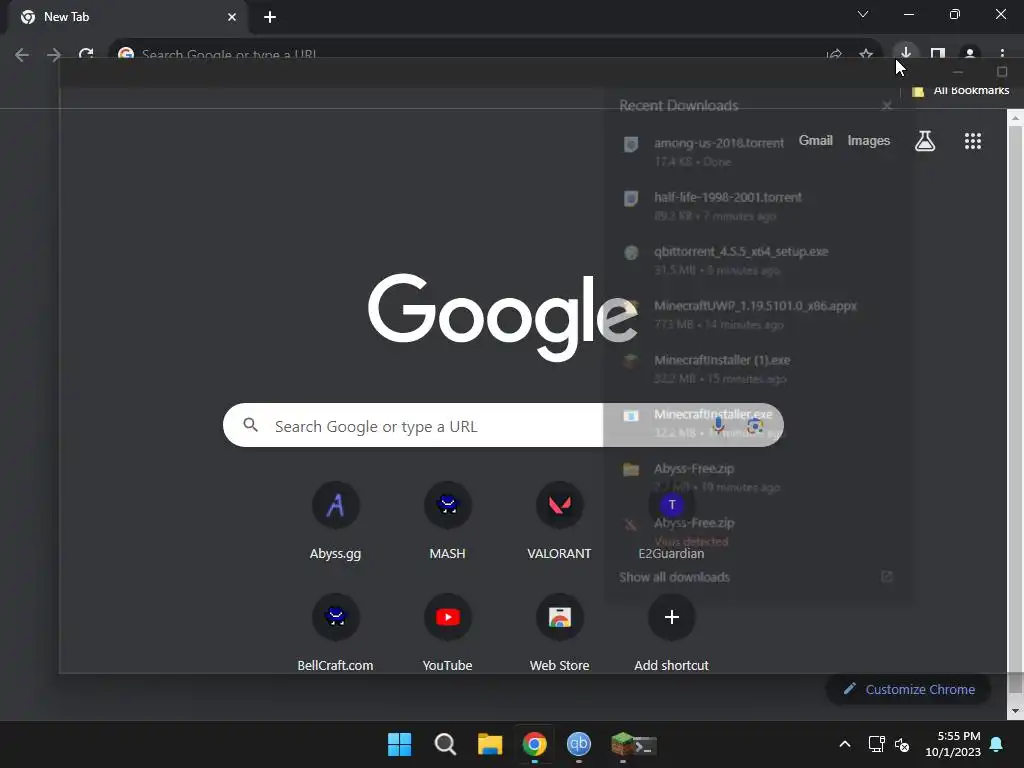Open among-us-2018.torrent download
The height and width of the screenshot is (768, 1024).
click(x=758, y=152)
